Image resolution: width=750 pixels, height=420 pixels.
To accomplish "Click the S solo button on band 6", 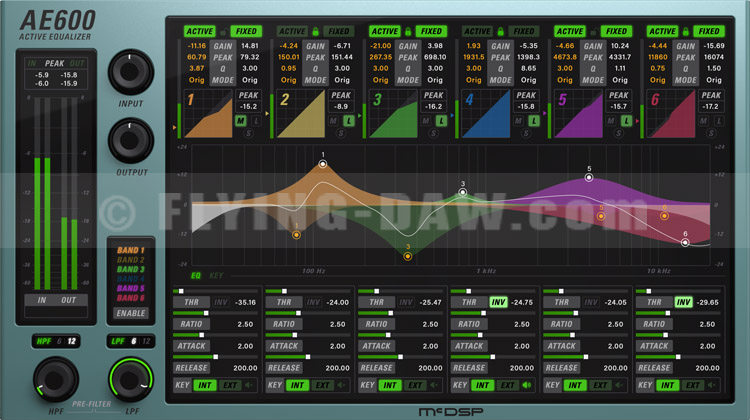I will (711, 133).
